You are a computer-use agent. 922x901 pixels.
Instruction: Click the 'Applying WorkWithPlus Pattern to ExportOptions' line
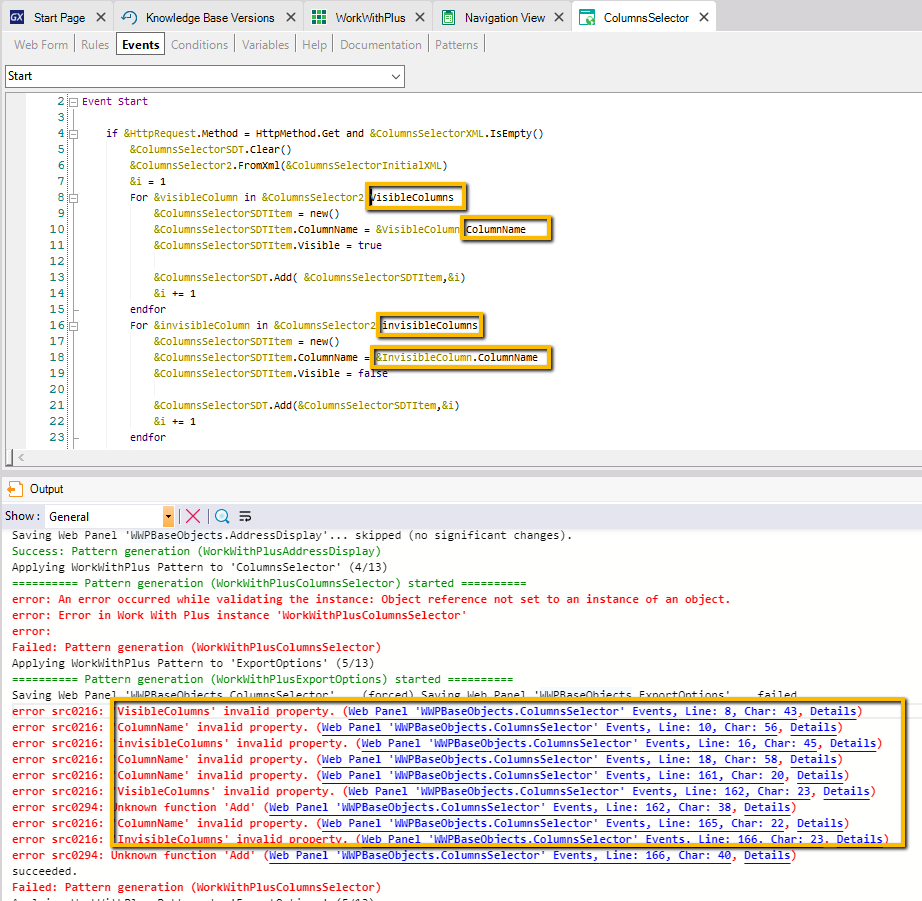[x=193, y=663]
